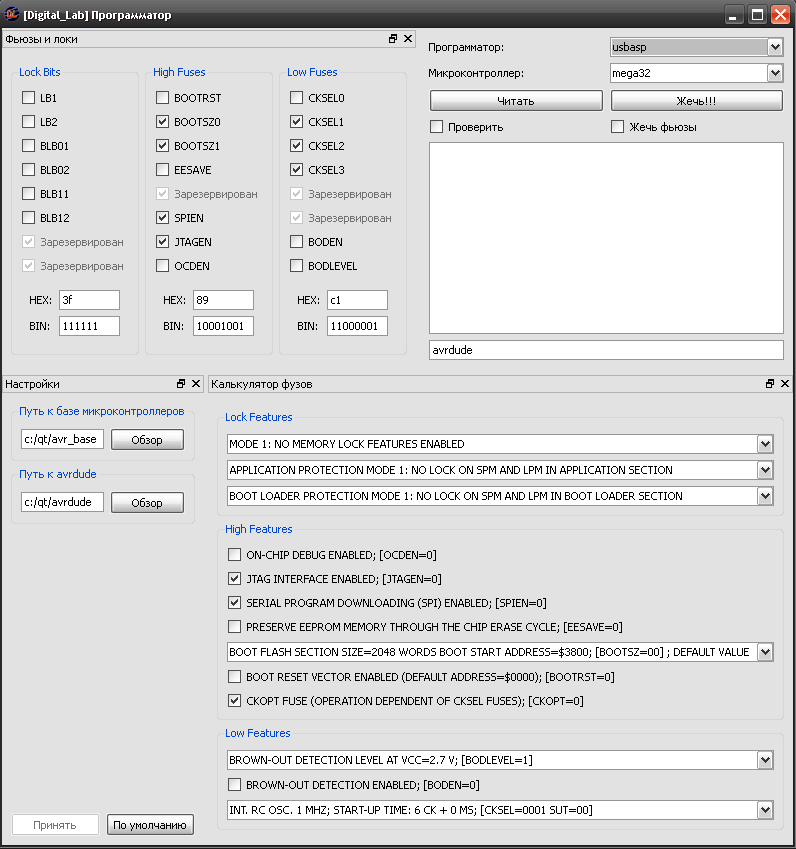Close the Фьюзы и локи panel
The image size is (796, 849).
pos(408,39)
